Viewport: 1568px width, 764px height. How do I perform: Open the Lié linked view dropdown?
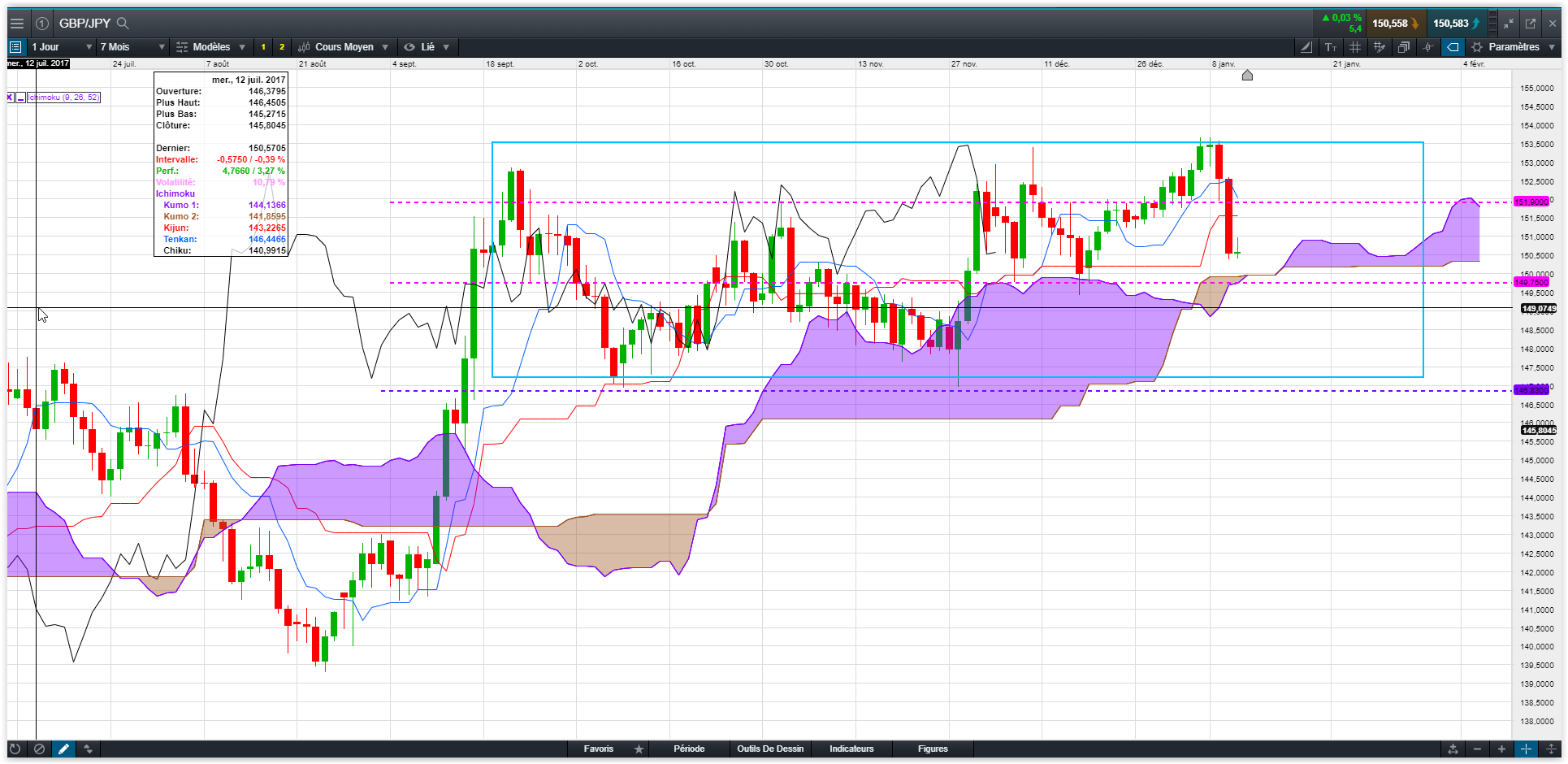[x=427, y=47]
